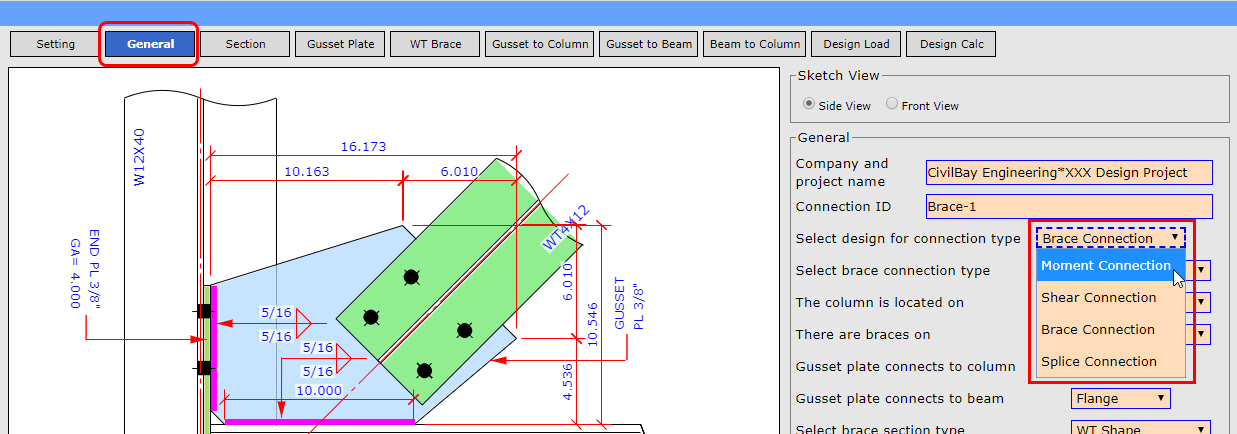1237x434 pixels.
Task: Select Splice Connection option
Action: (1098, 362)
